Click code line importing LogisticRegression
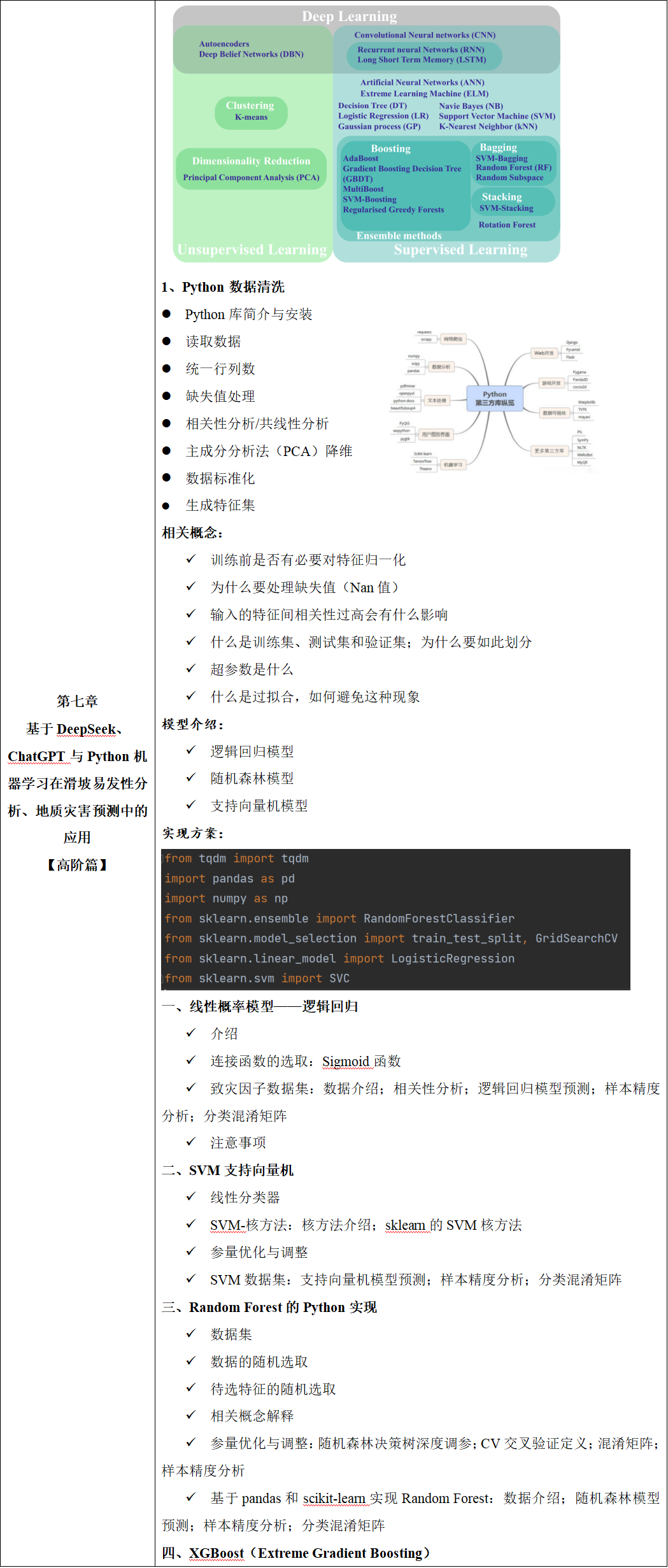Viewport: 668px width, 1568px height. click(x=339, y=959)
